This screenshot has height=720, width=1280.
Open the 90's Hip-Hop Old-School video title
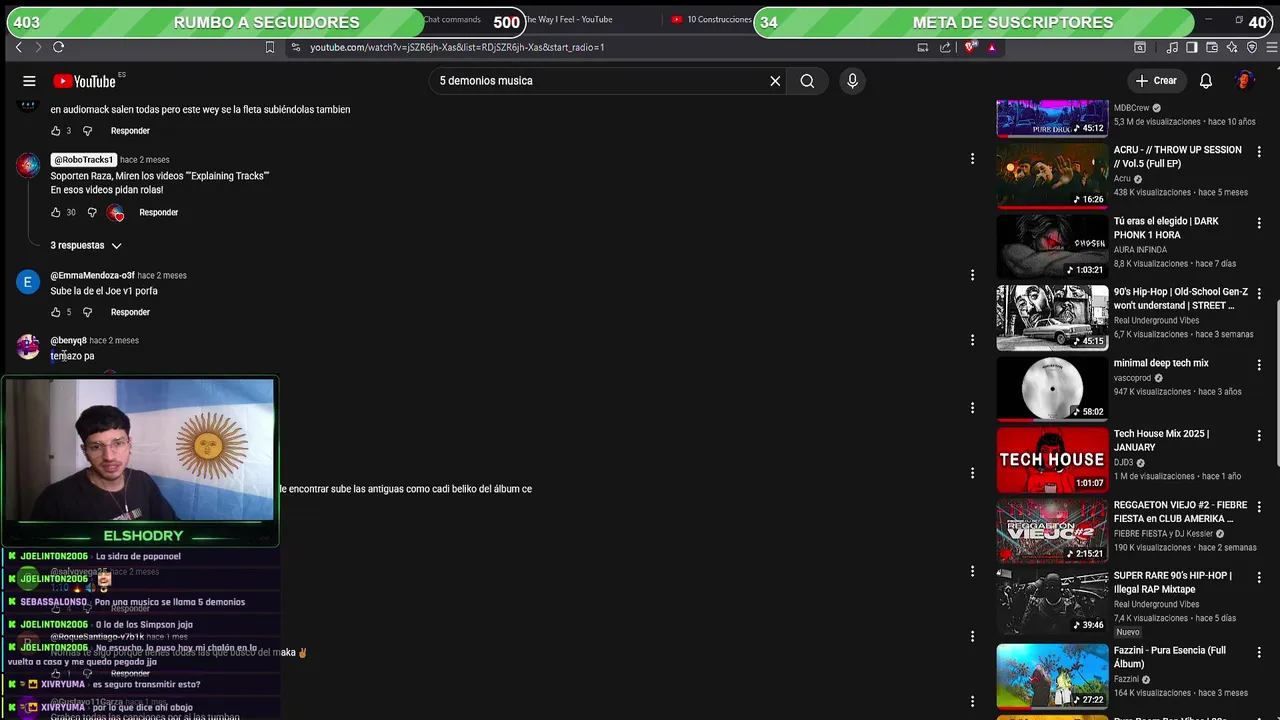1181,299
